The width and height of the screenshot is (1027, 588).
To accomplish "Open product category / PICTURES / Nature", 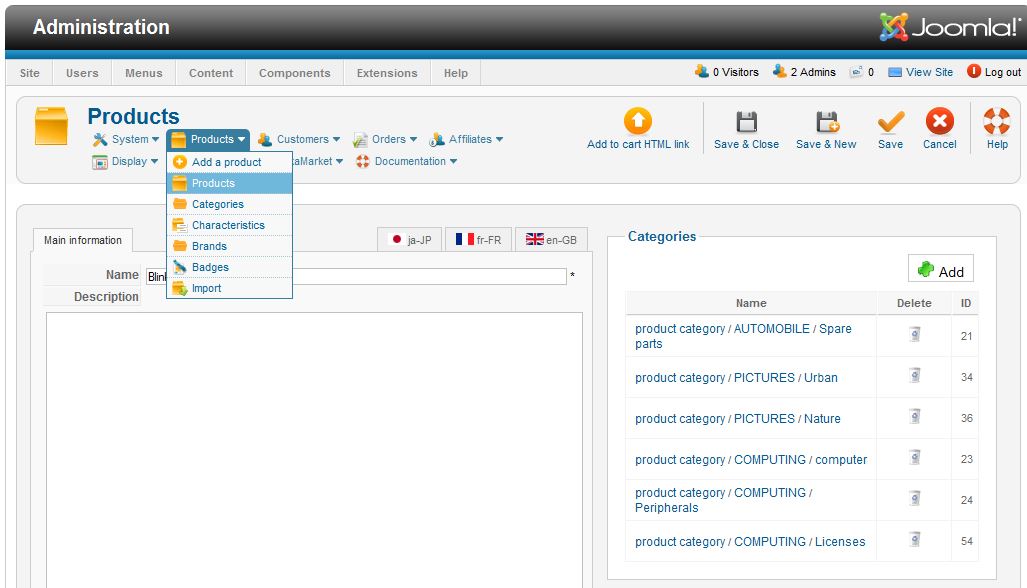I will click(738, 418).
